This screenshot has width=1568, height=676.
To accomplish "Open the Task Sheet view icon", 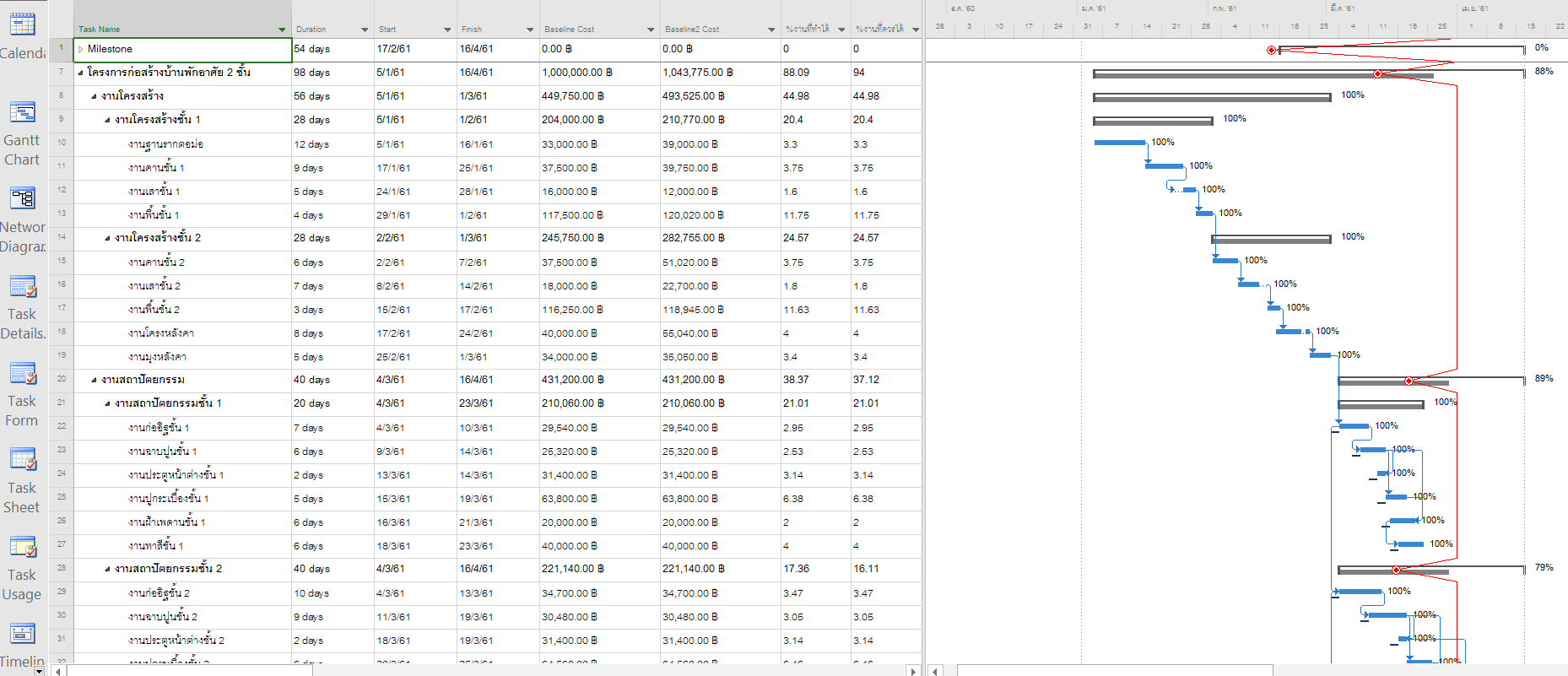I will pyautogui.click(x=22, y=460).
